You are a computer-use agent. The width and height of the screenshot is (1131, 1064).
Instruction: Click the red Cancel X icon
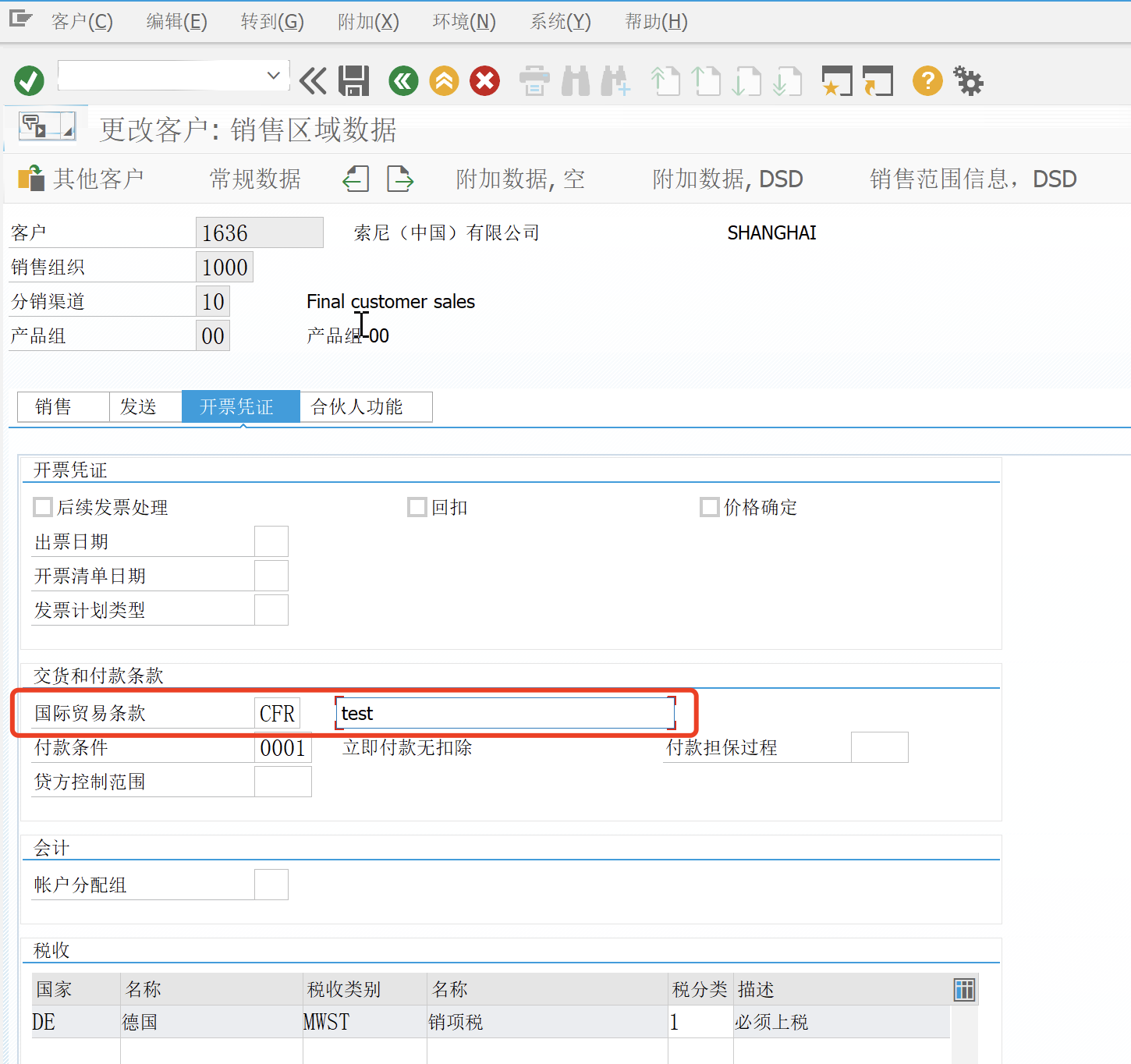pos(484,81)
